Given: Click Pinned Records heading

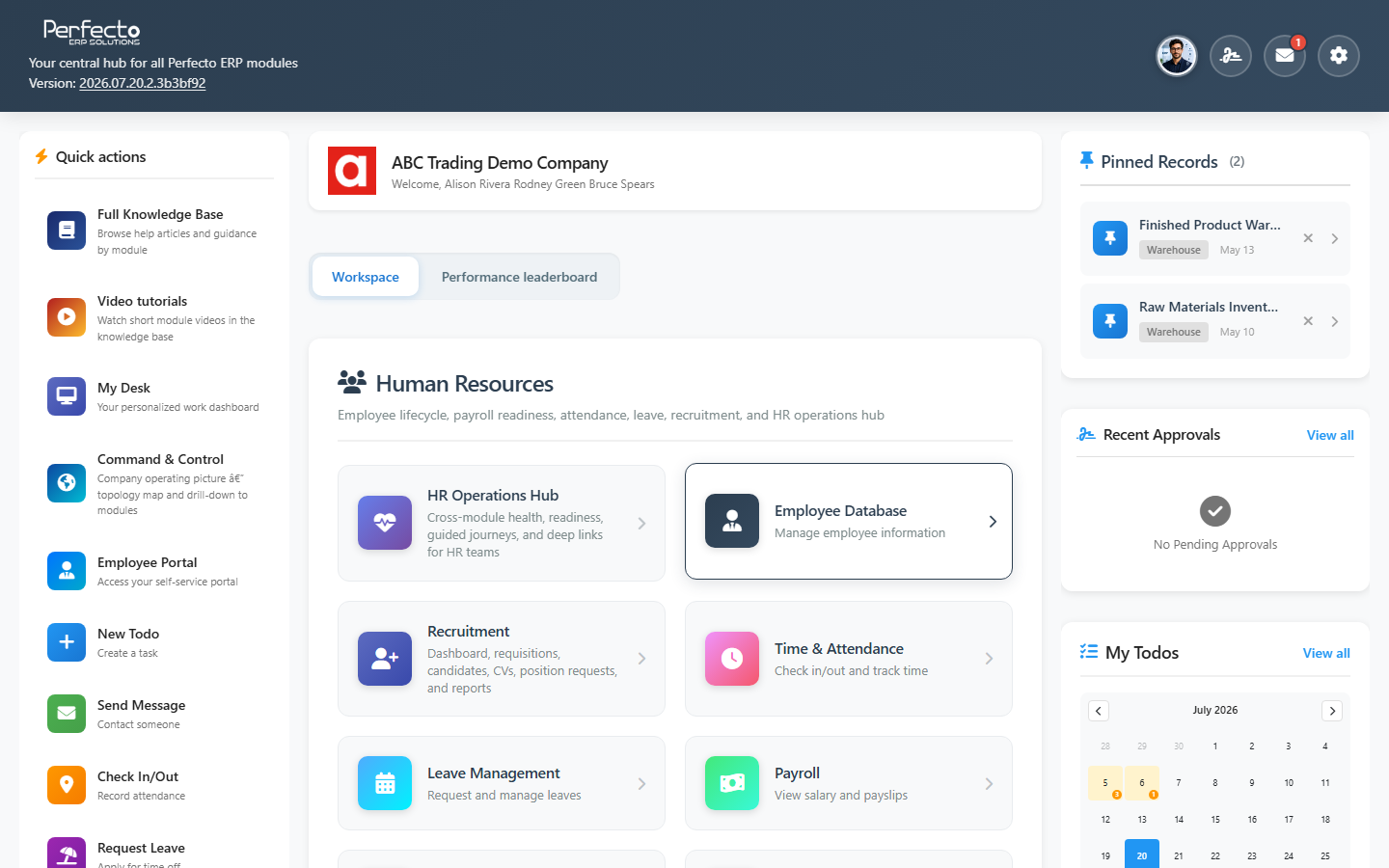Looking at the screenshot, I should (x=1159, y=162).
